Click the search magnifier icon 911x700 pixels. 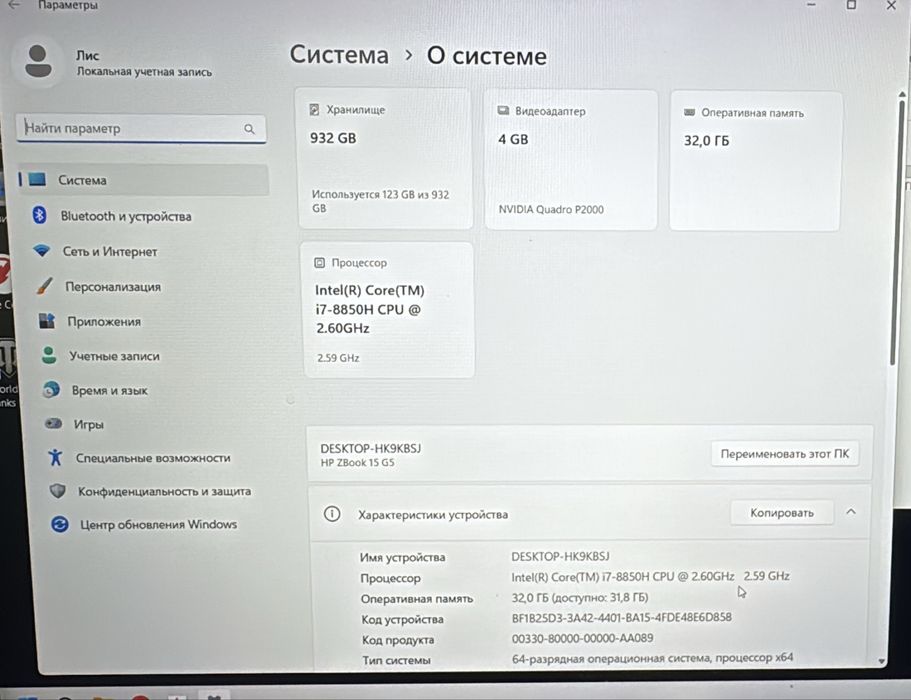[x=249, y=129]
